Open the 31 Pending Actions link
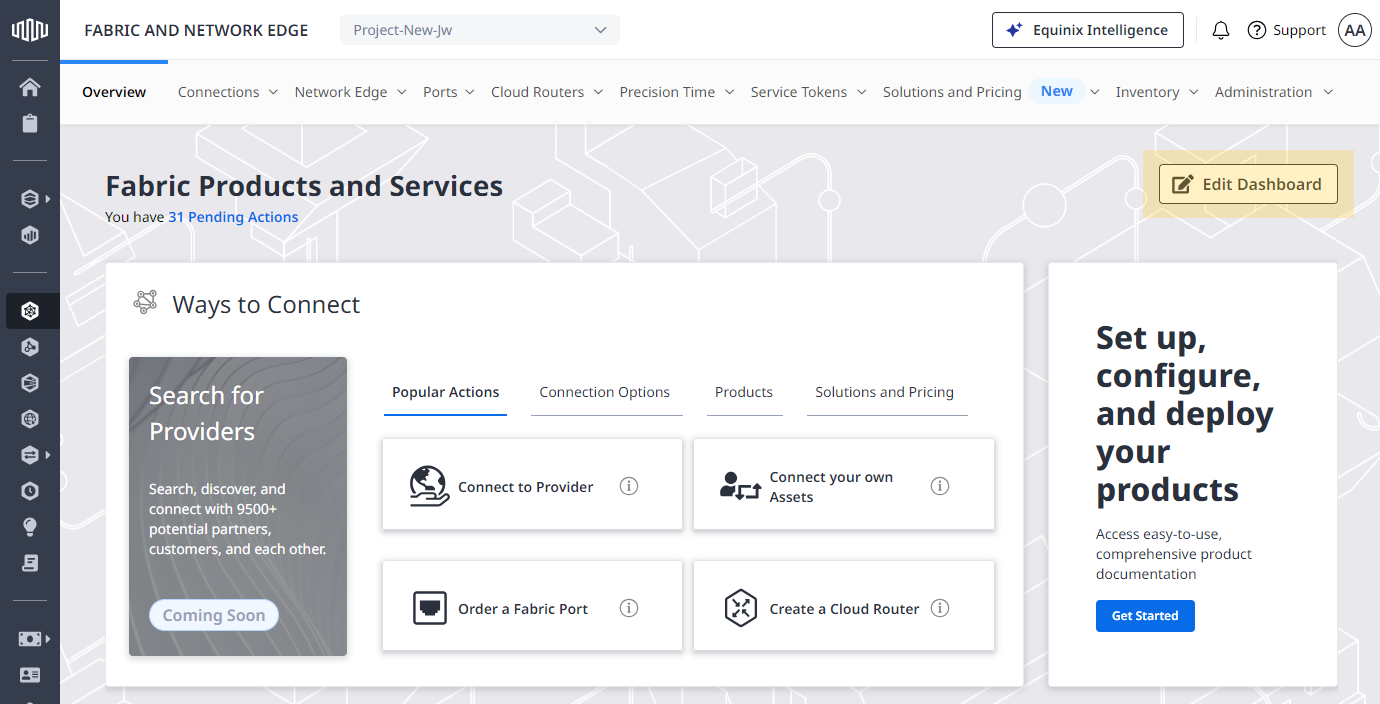The image size is (1380, 704). [233, 217]
